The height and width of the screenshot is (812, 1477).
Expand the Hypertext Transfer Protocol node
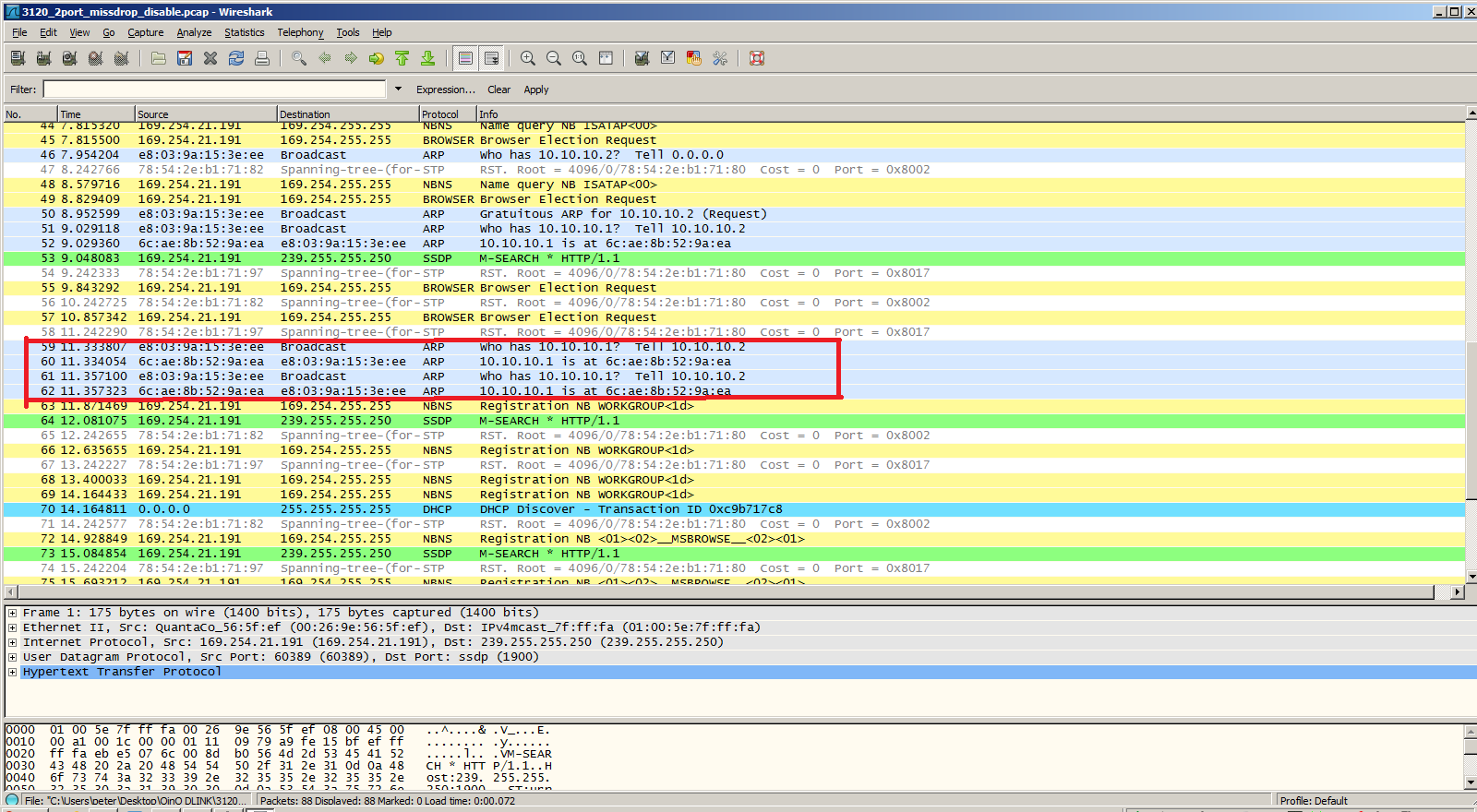[12, 672]
